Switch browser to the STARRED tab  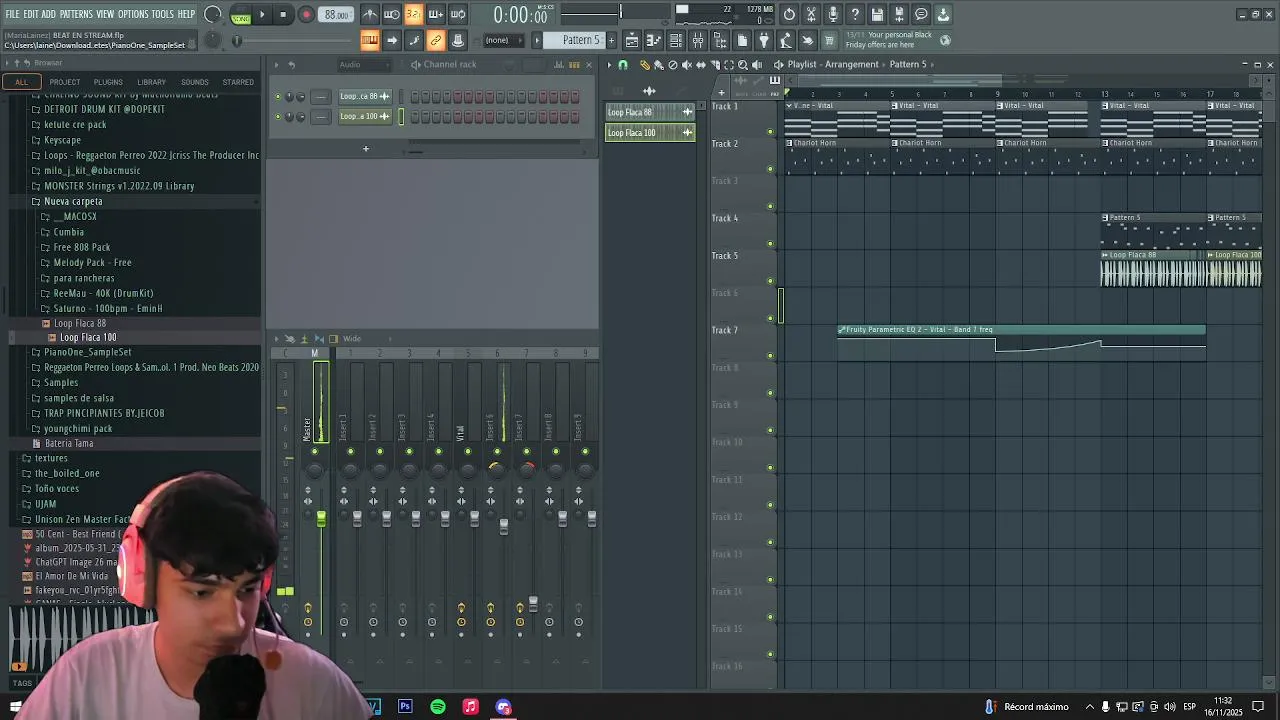click(x=238, y=82)
